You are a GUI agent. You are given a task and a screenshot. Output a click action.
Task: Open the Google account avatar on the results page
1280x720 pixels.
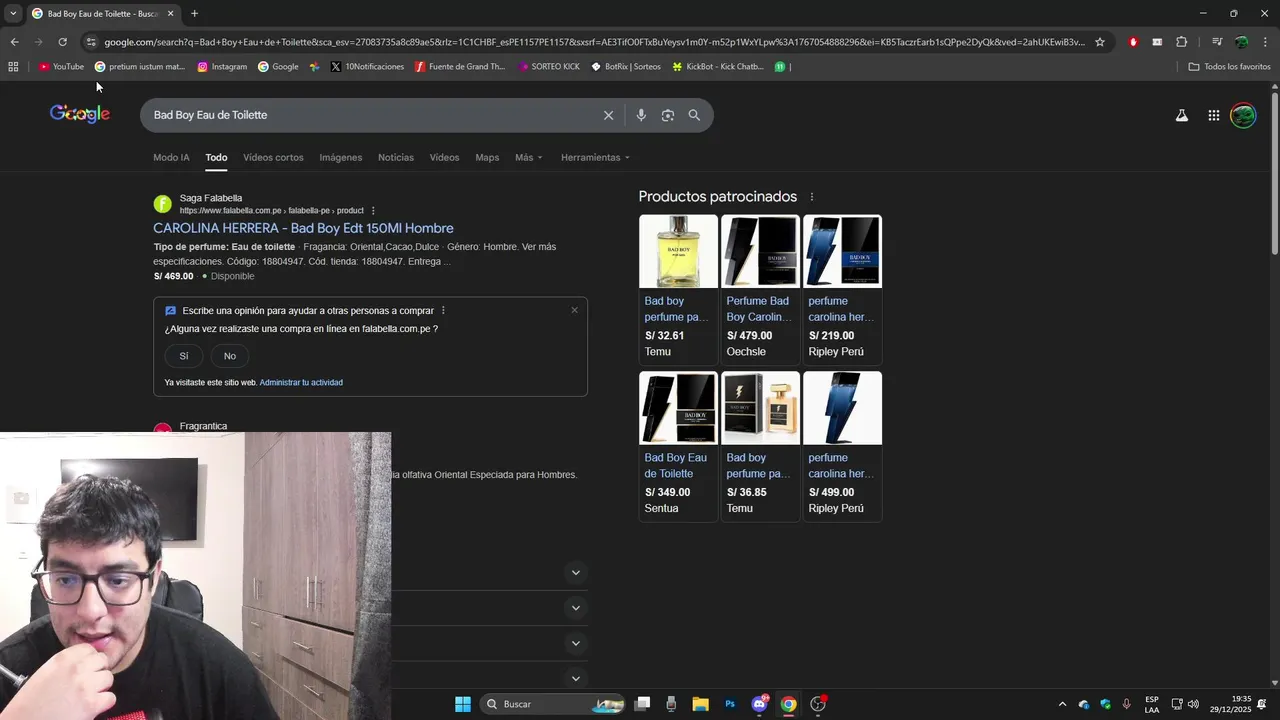tap(1243, 115)
